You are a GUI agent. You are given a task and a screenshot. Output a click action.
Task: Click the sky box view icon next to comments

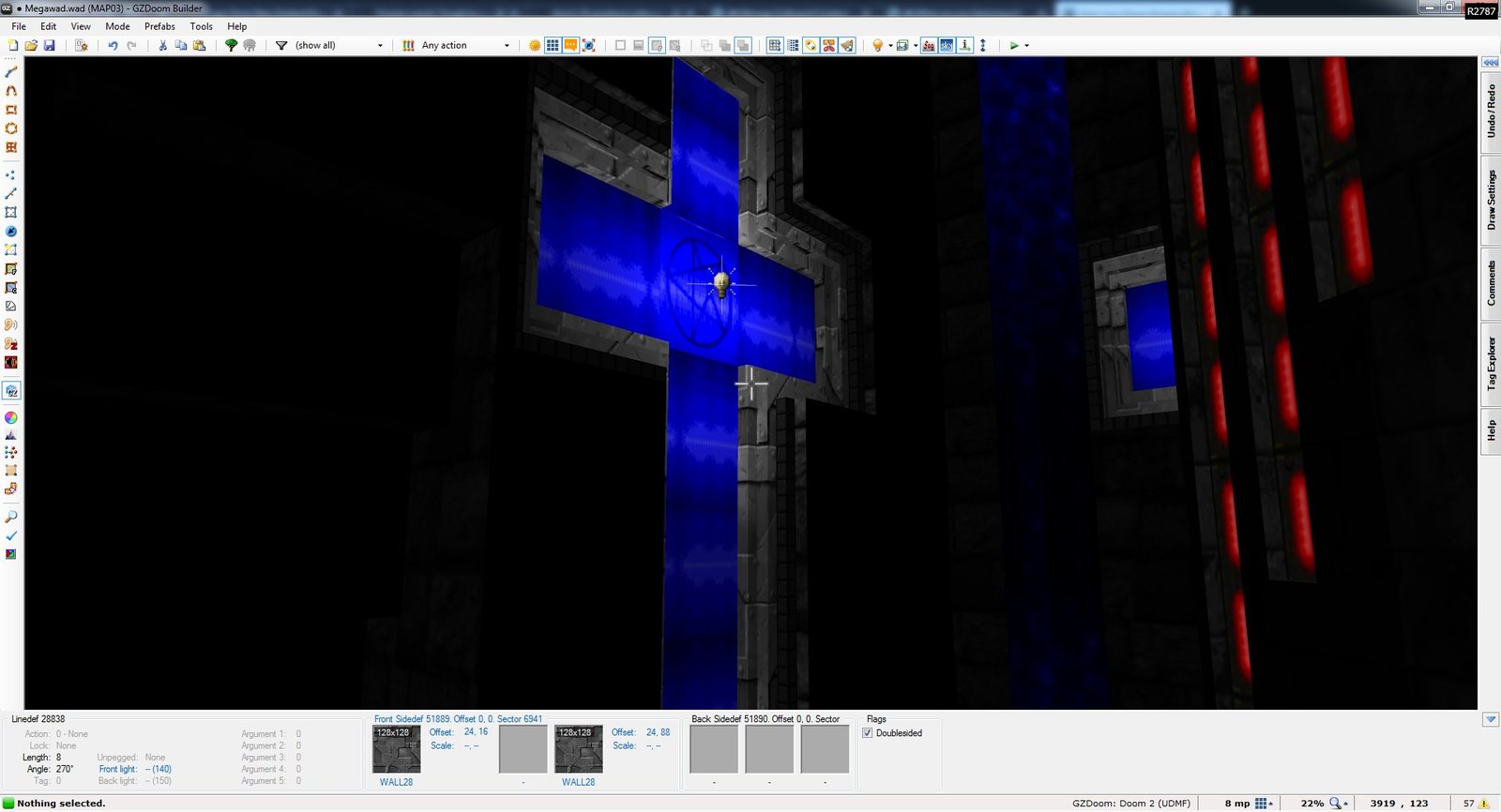point(589,45)
